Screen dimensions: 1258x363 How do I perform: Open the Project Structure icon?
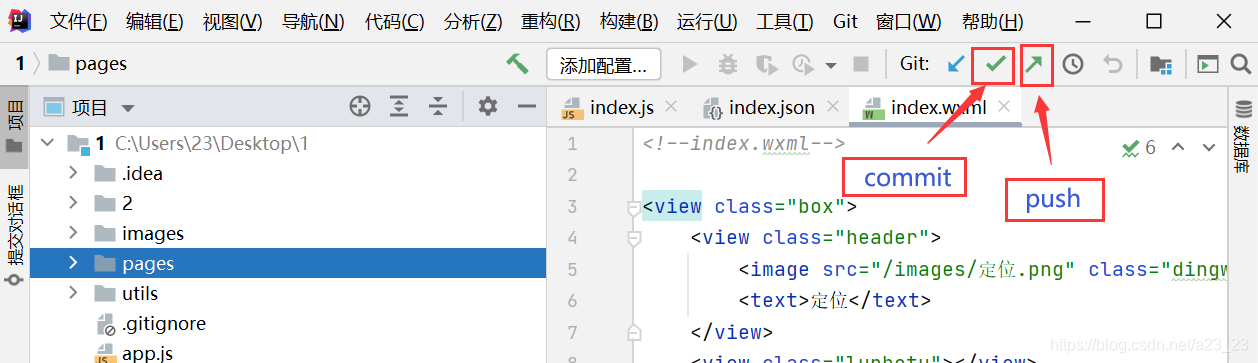(1160, 65)
